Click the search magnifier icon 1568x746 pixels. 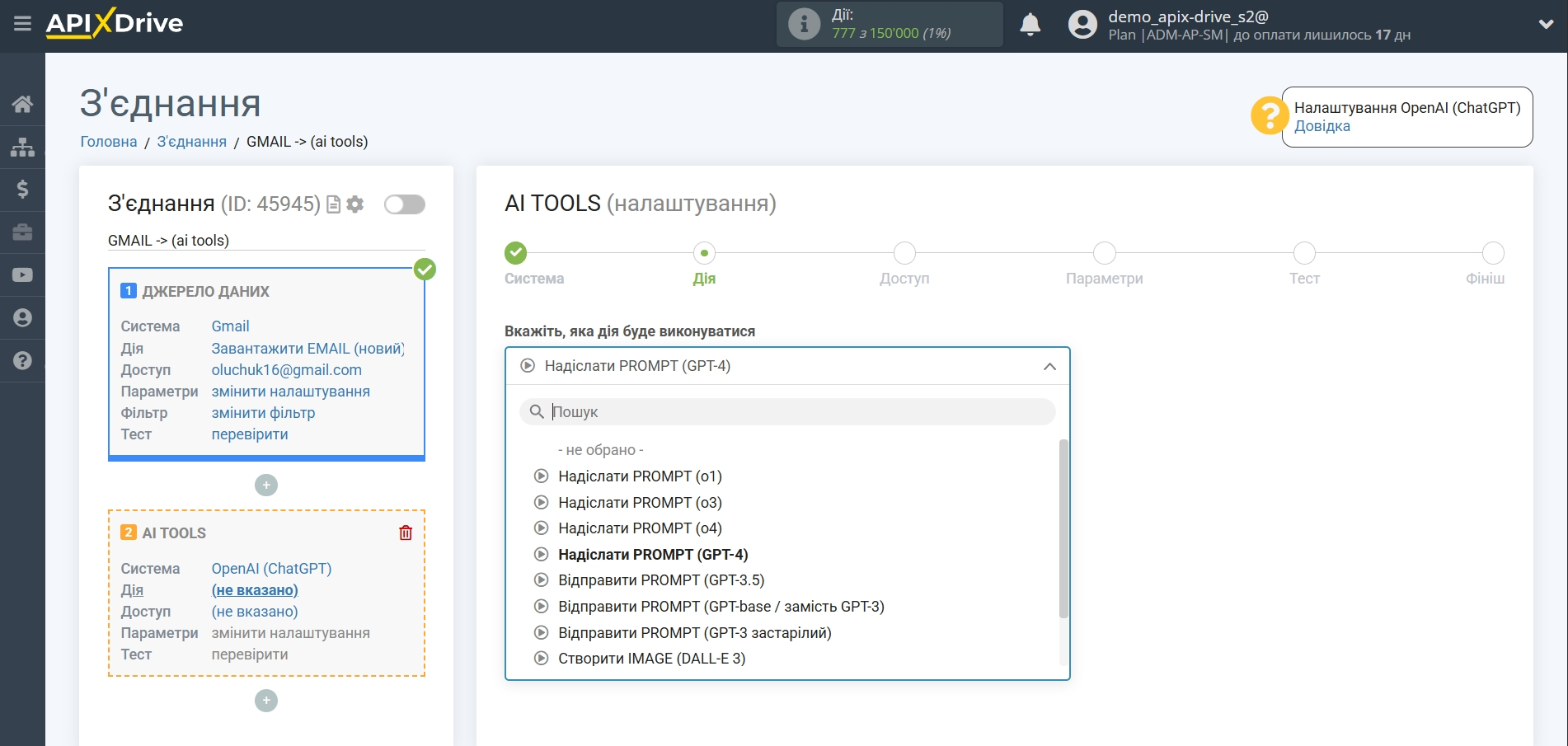(536, 411)
